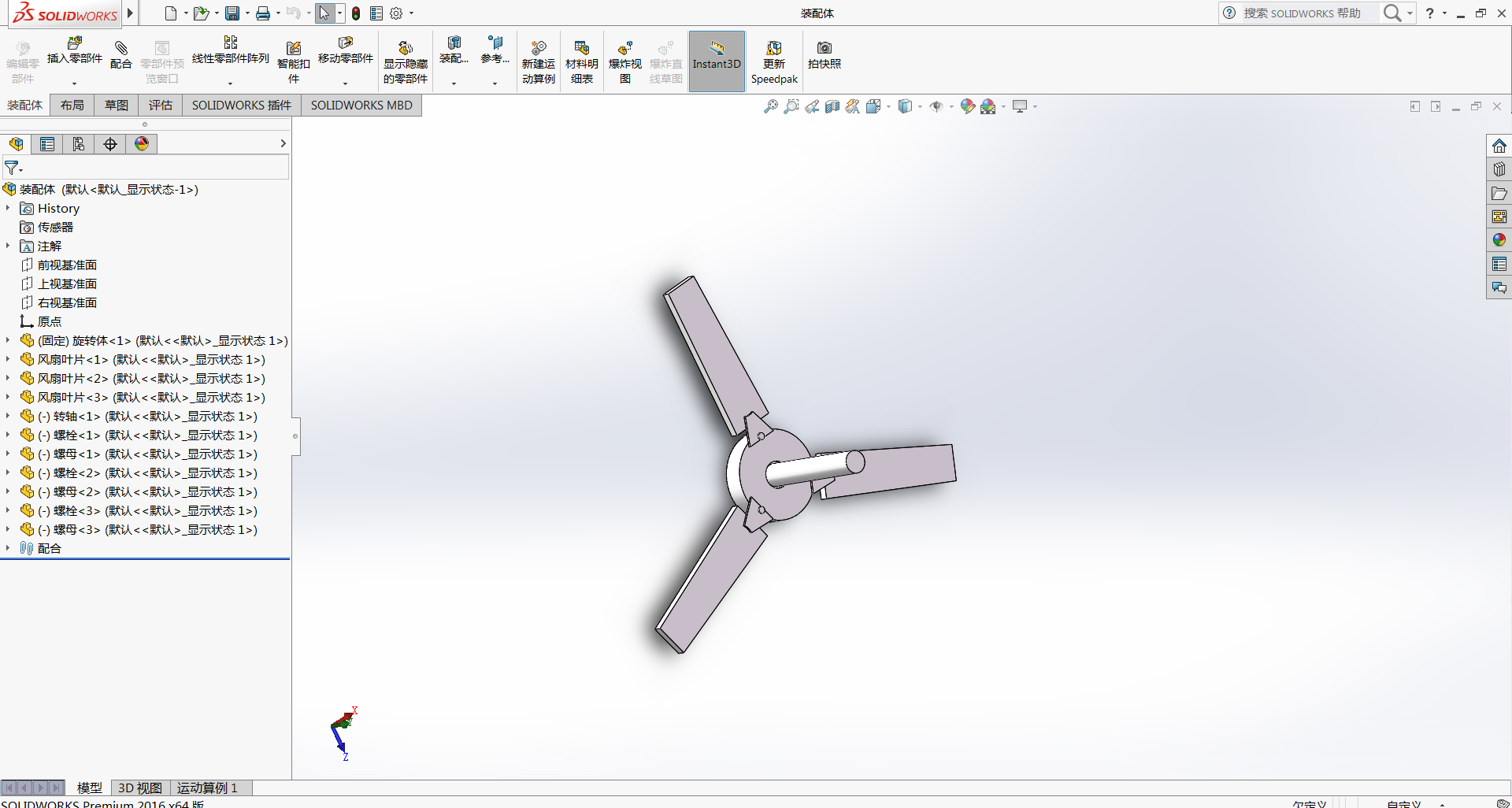Switch to the 布局 tab
This screenshot has width=1512, height=808.
[72, 106]
